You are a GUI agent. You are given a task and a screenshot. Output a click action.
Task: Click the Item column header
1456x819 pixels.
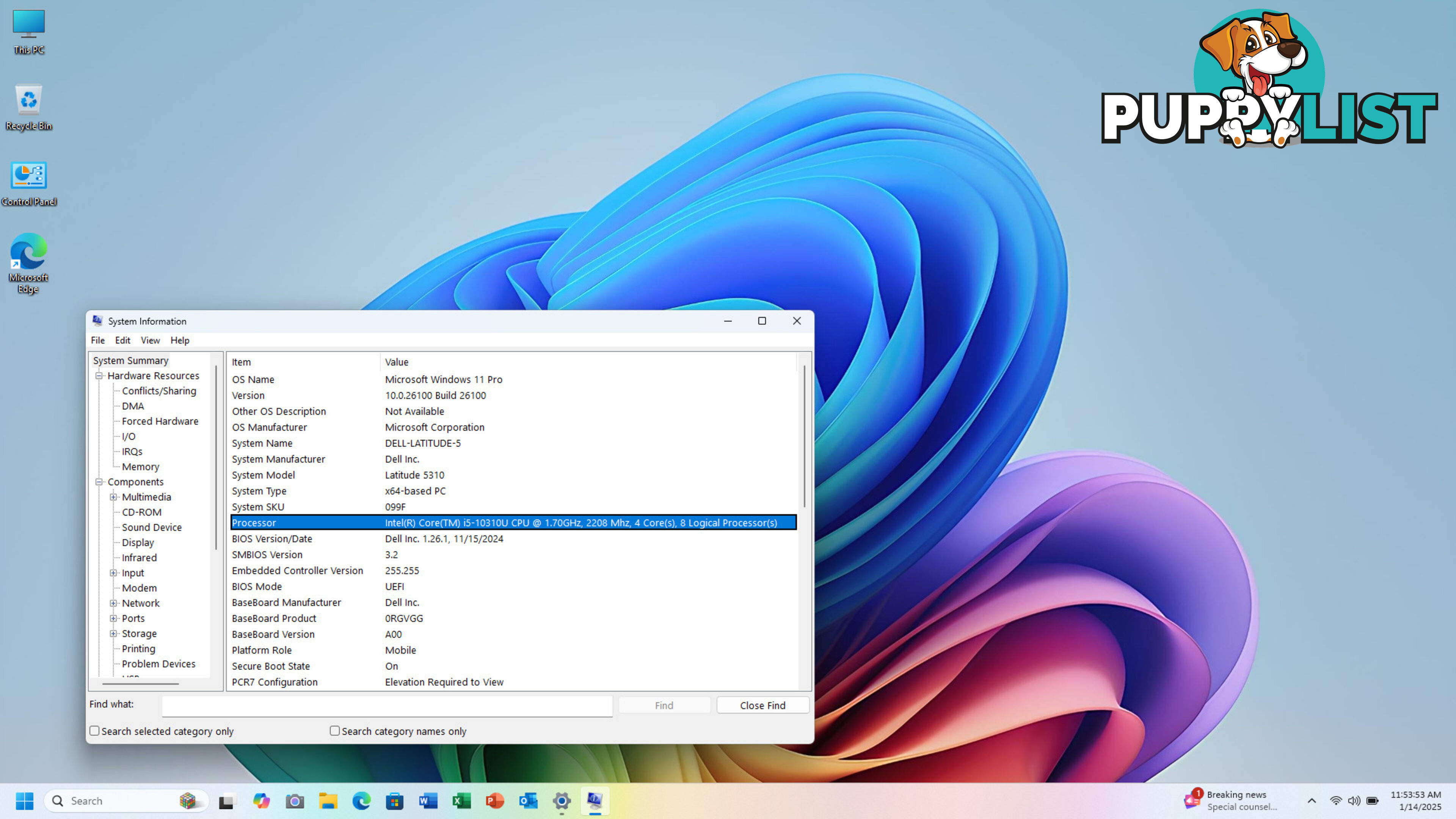[304, 362]
